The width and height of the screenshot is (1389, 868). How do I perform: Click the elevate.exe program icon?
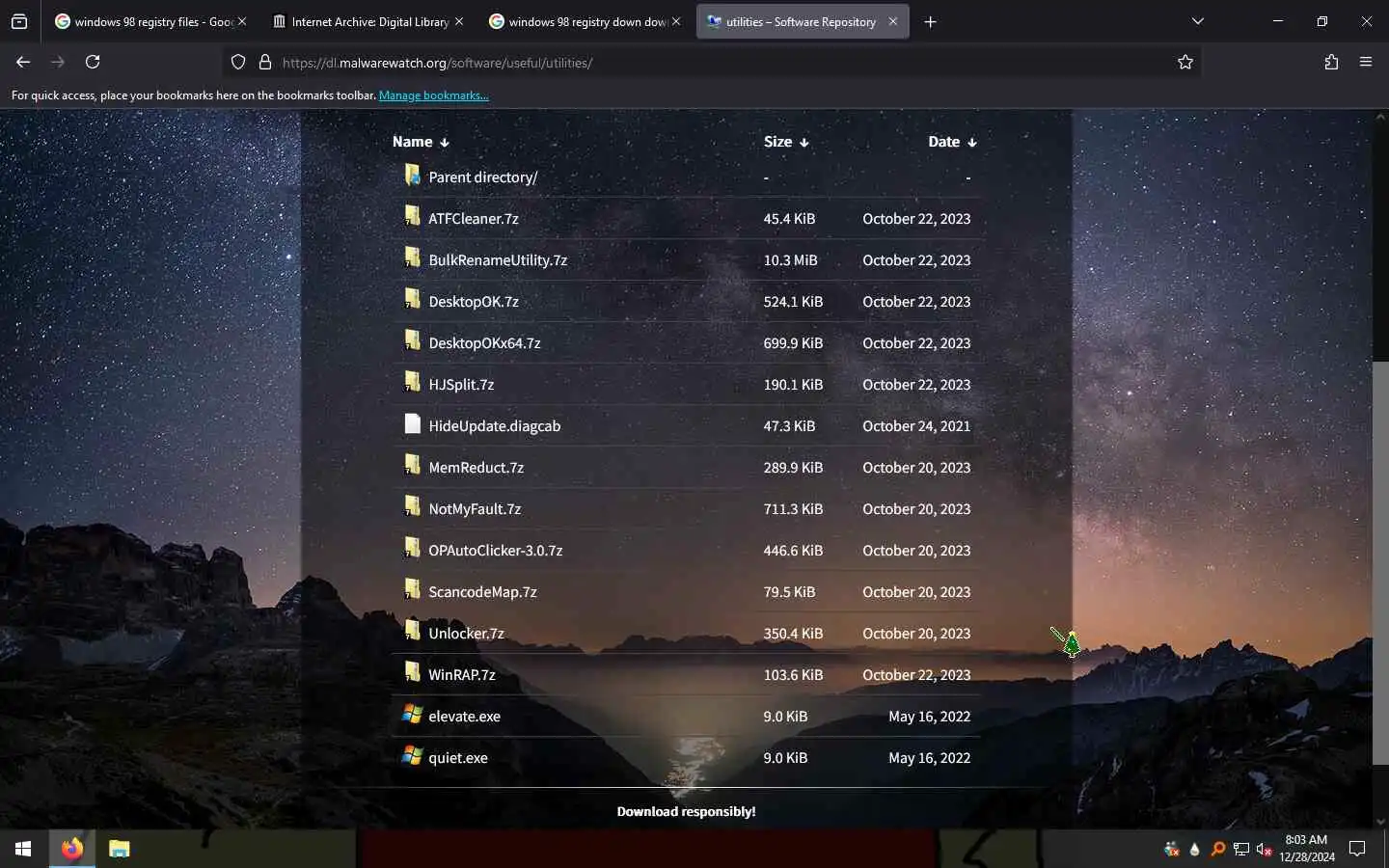point(413,714)
